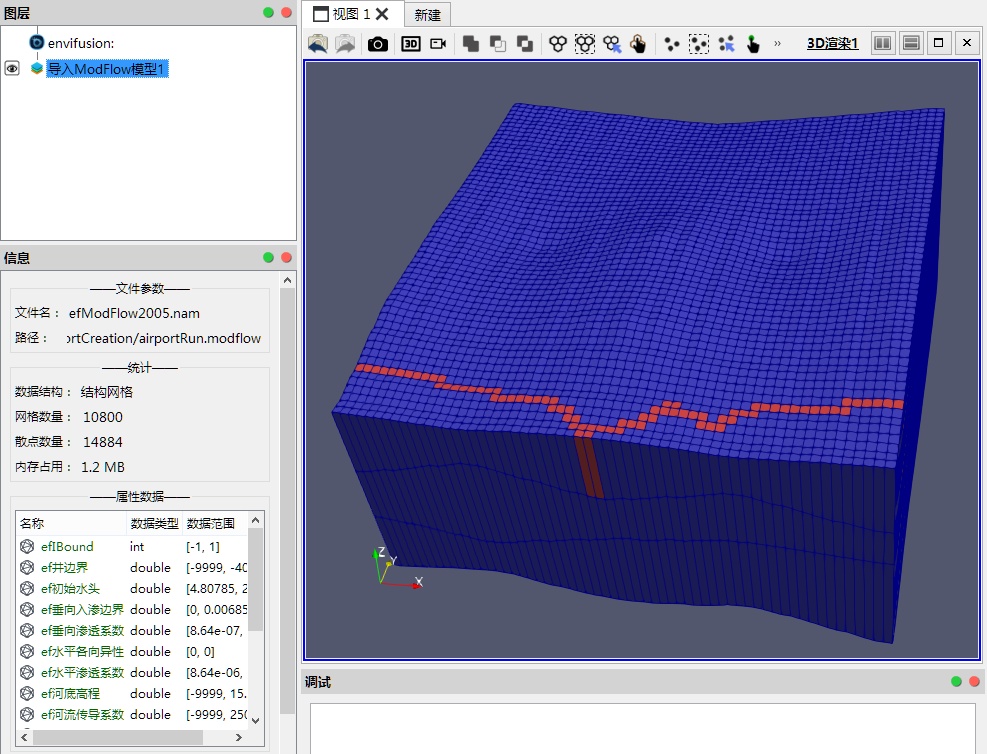
Task: Select the ef河底高程 attribute
Action: tap(70, 694)
